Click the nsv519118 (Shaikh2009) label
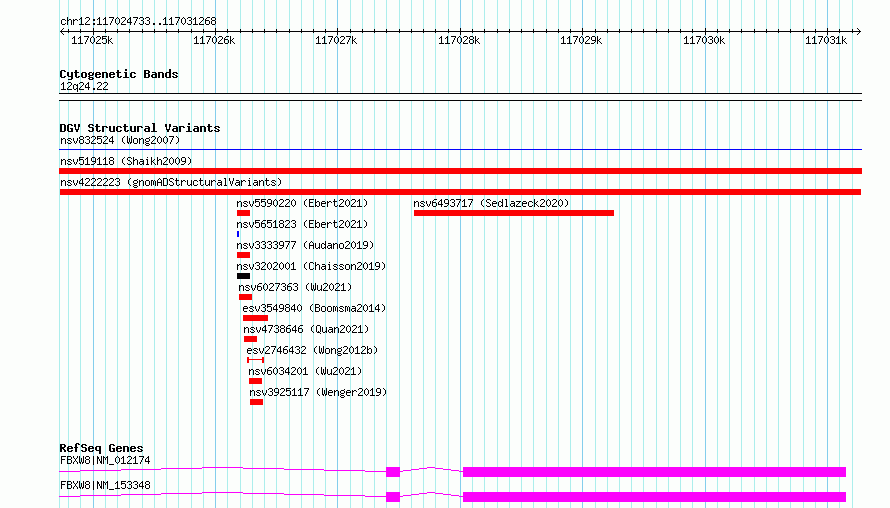This screenshot has width=890, height=508. [x=126, y=161]
